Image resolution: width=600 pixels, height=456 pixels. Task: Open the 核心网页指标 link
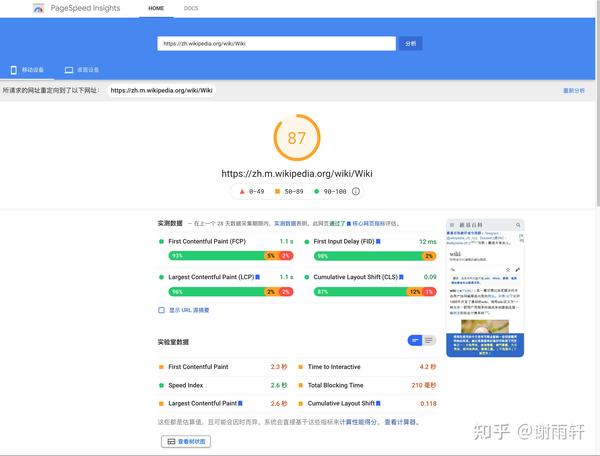[x=368, y=223]
